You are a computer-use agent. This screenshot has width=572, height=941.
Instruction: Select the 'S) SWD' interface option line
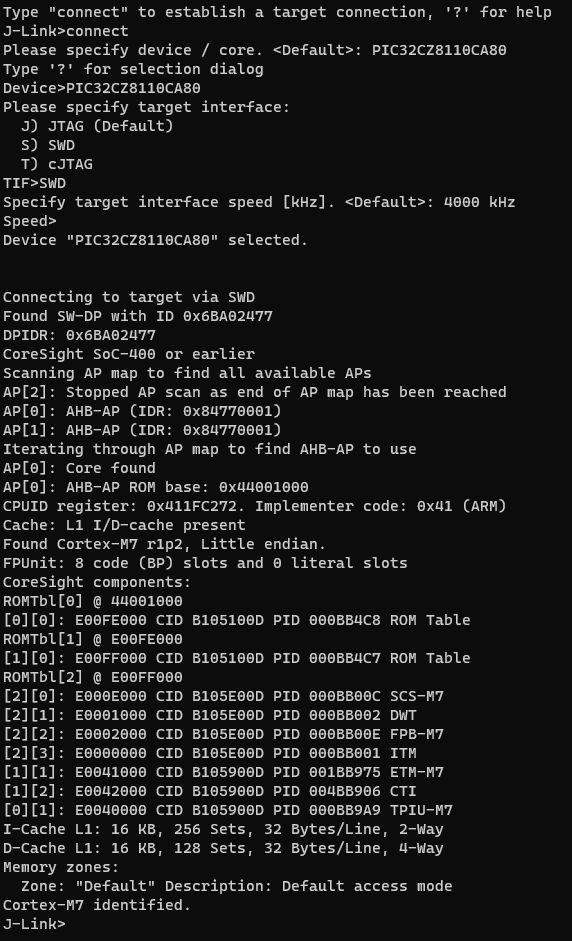[48, 145]
